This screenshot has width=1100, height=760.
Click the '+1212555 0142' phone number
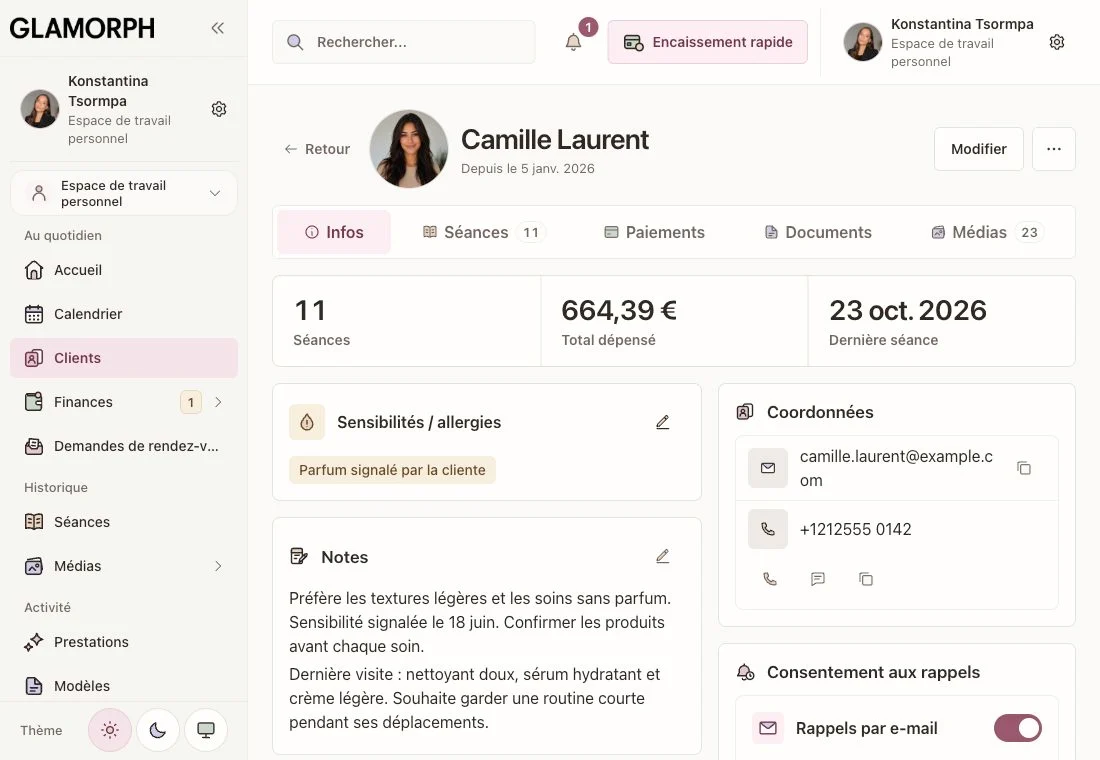(855, 529)
